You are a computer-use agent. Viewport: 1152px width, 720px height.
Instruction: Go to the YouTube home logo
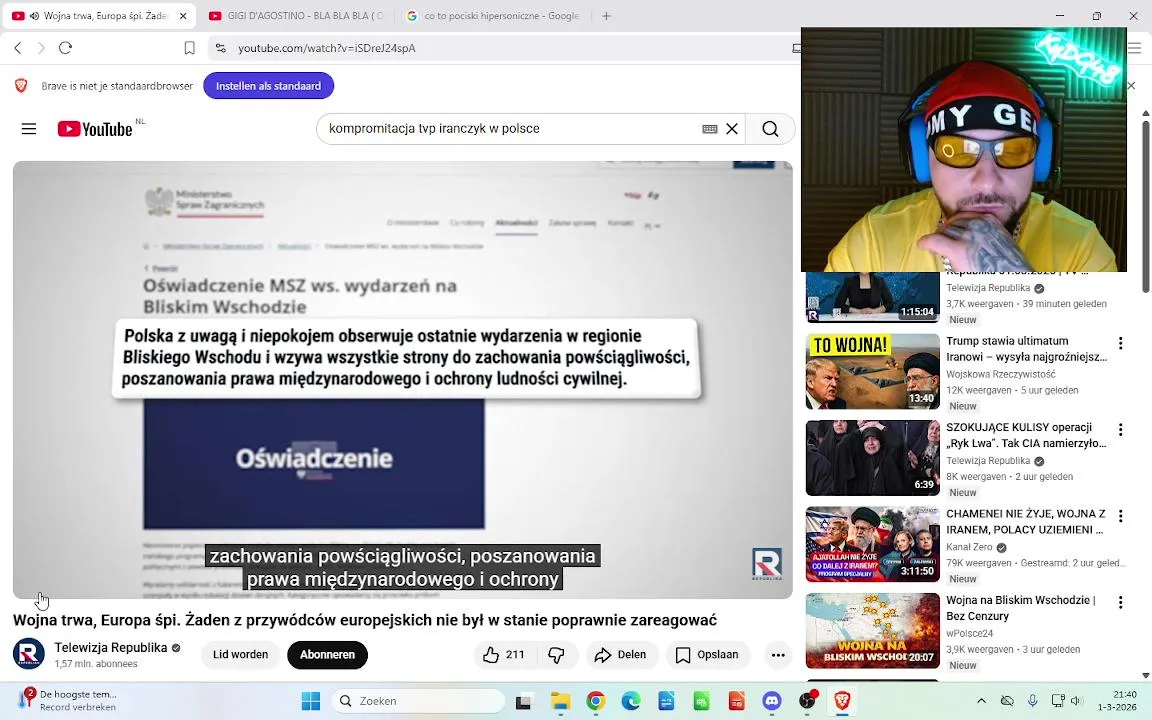click(95, 129)
